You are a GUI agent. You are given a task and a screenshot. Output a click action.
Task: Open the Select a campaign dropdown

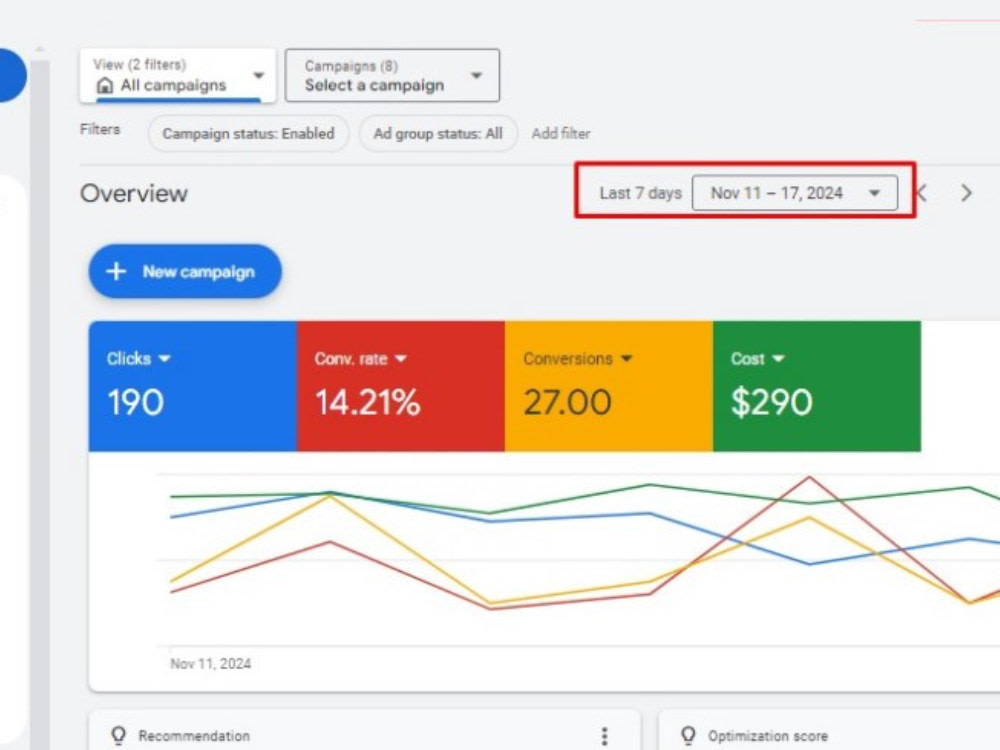pyautogui.click(x=392, y=75)
